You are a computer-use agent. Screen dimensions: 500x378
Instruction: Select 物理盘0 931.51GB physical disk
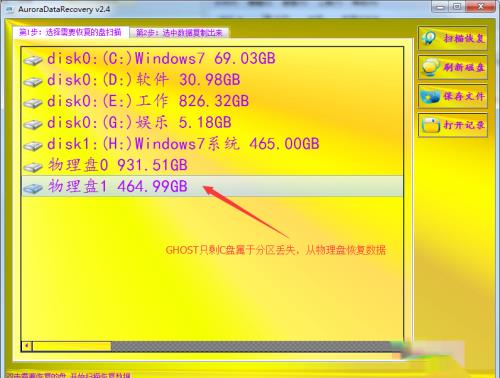point(212,165)
